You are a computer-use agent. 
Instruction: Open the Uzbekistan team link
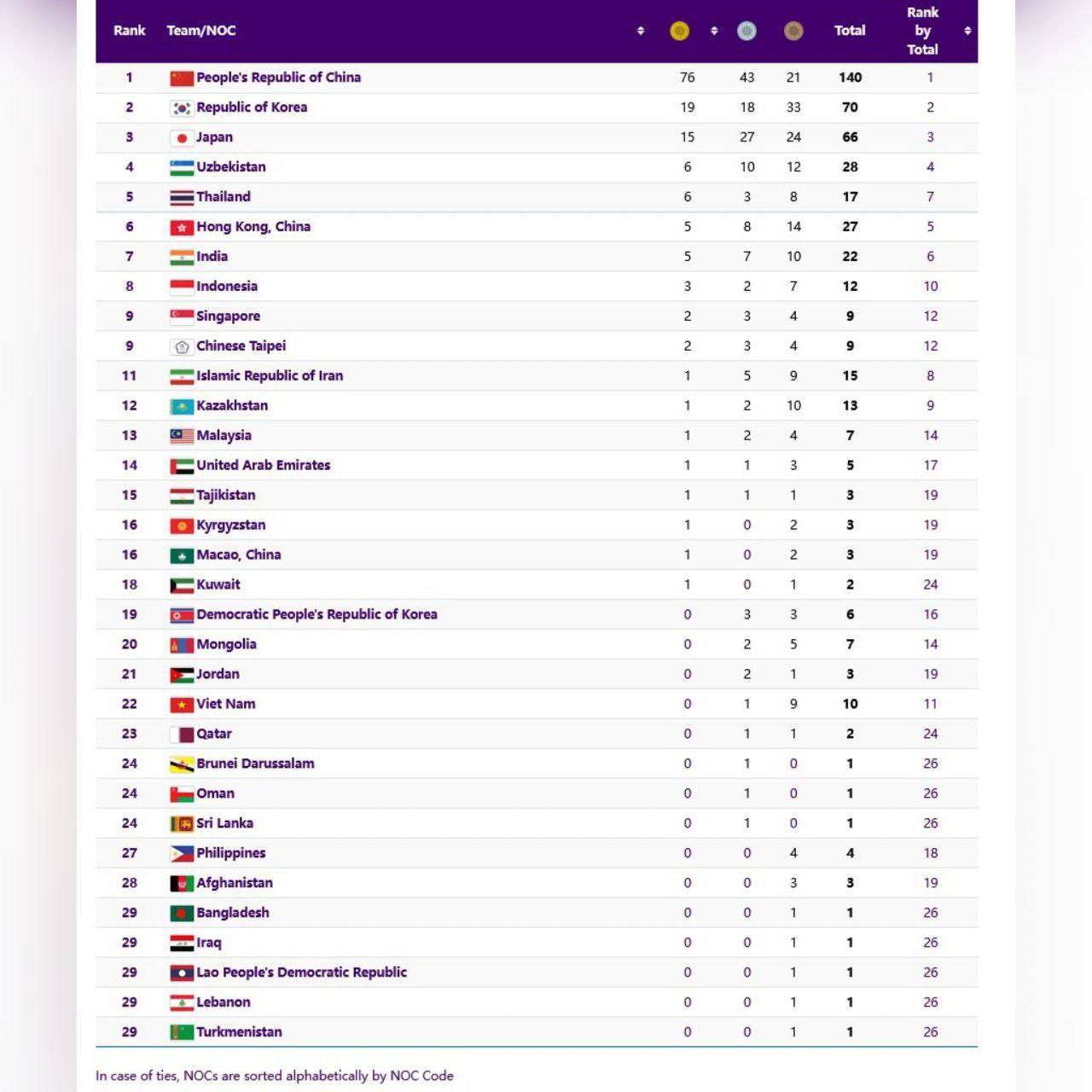(231, 167)
